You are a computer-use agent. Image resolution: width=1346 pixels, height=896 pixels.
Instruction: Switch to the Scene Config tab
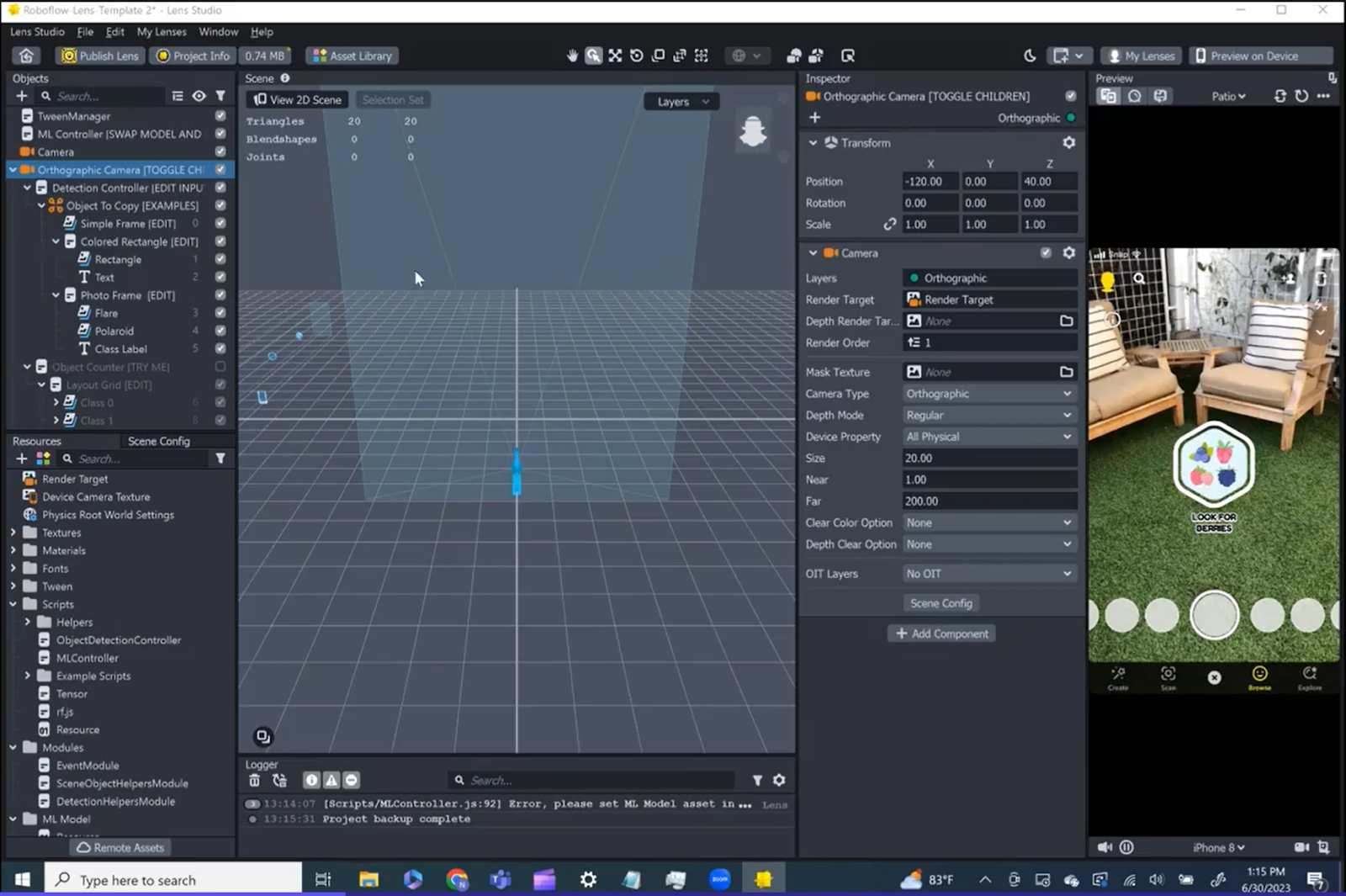coord(159,441)
